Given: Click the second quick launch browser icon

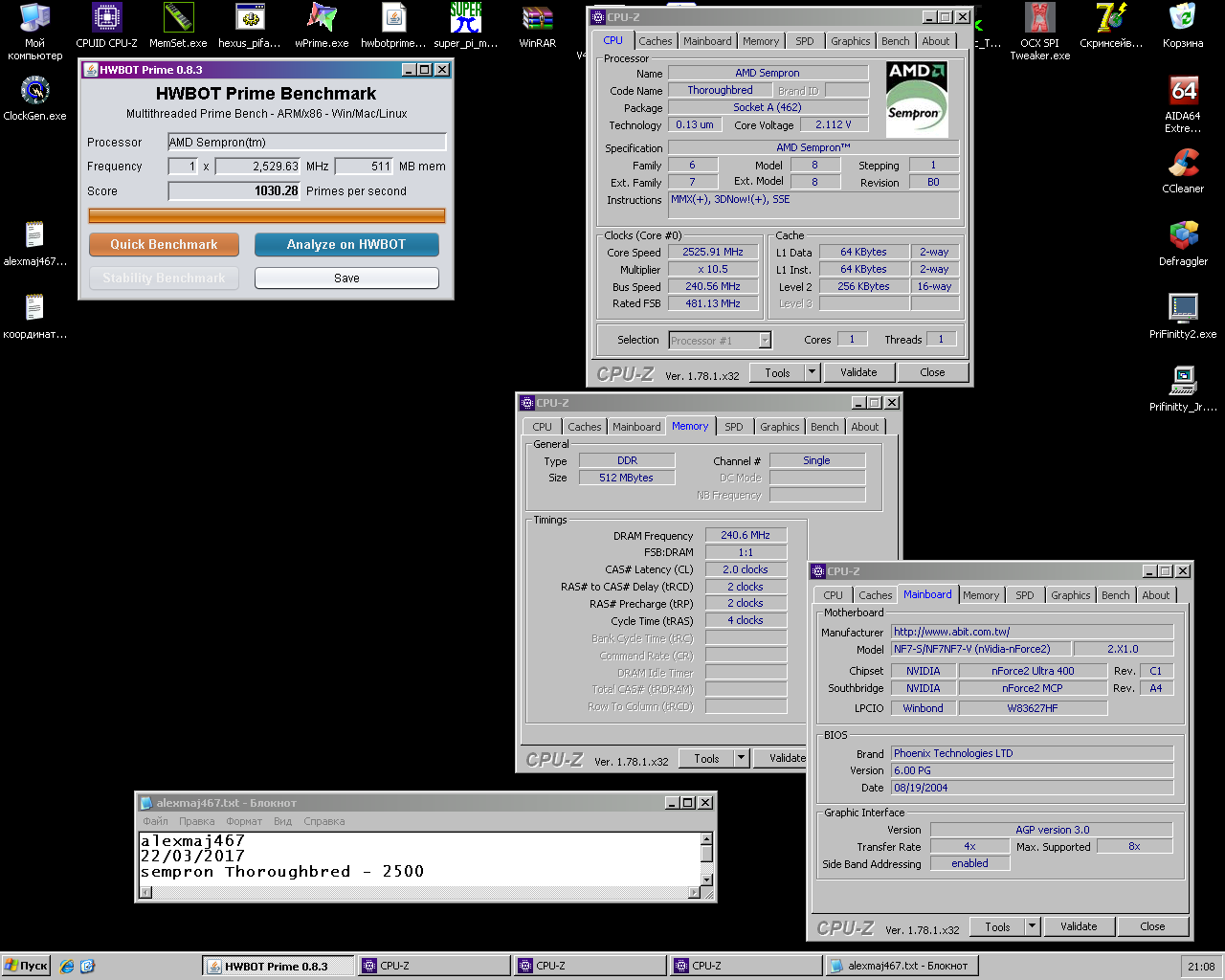Looking at the screenshot, I should (x=87, y=967).
